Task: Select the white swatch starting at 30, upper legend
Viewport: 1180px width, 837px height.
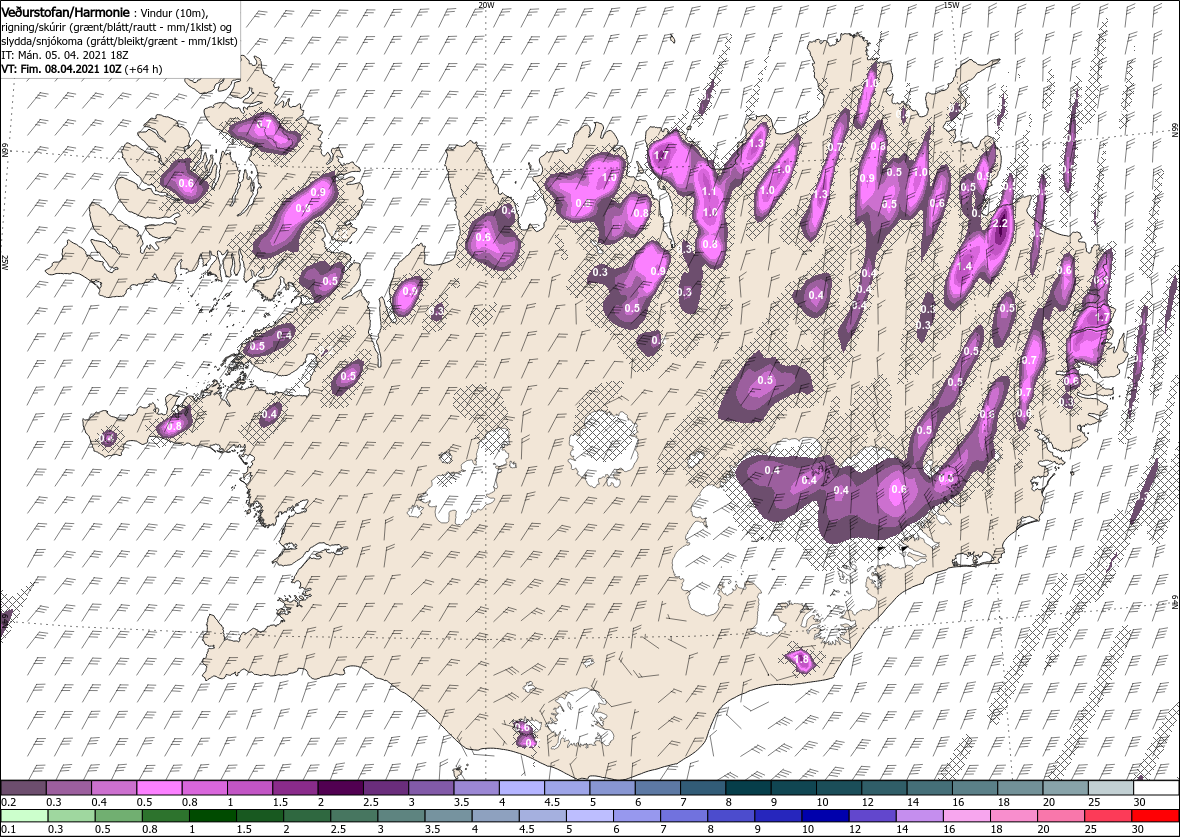Action: point(1156,788)
